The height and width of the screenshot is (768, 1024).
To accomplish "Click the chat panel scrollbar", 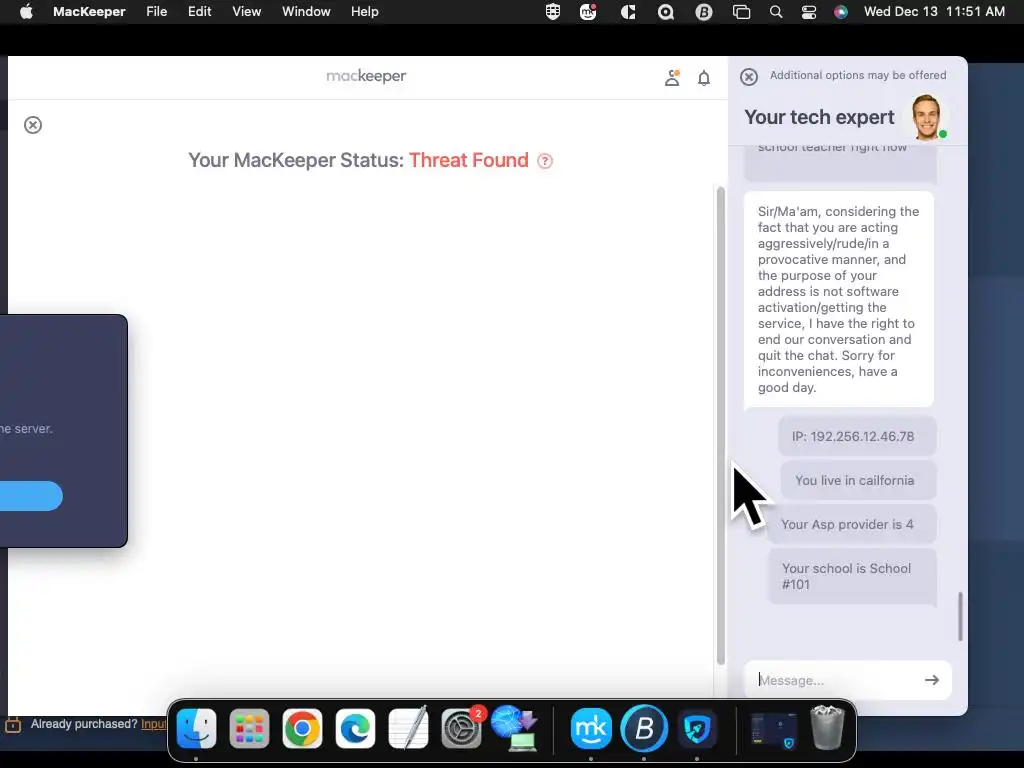I will (x=960, y=616).
